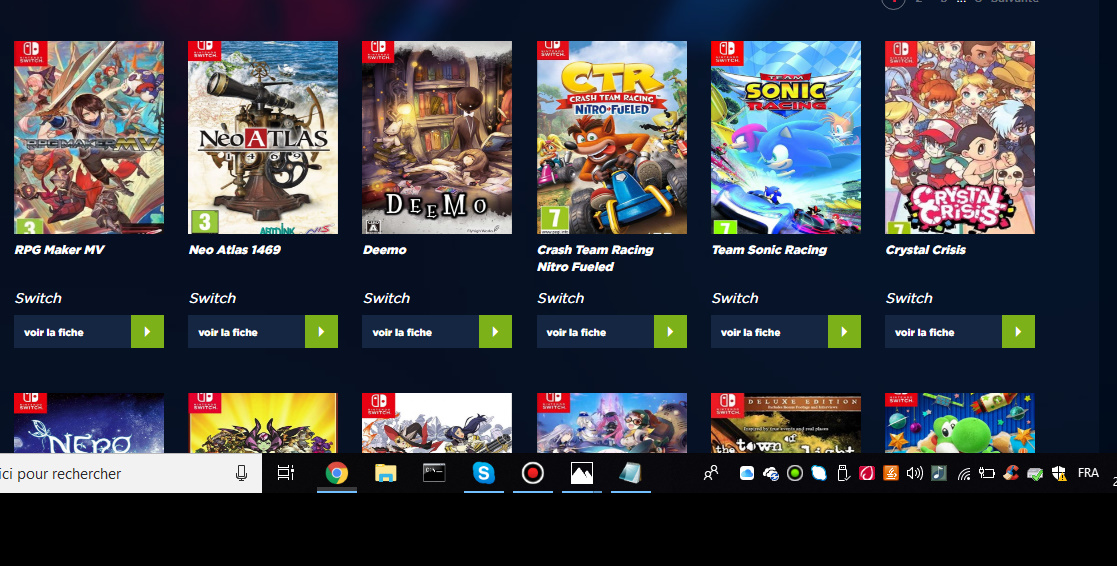Launch Skype from the taskbar

(484, 473)
